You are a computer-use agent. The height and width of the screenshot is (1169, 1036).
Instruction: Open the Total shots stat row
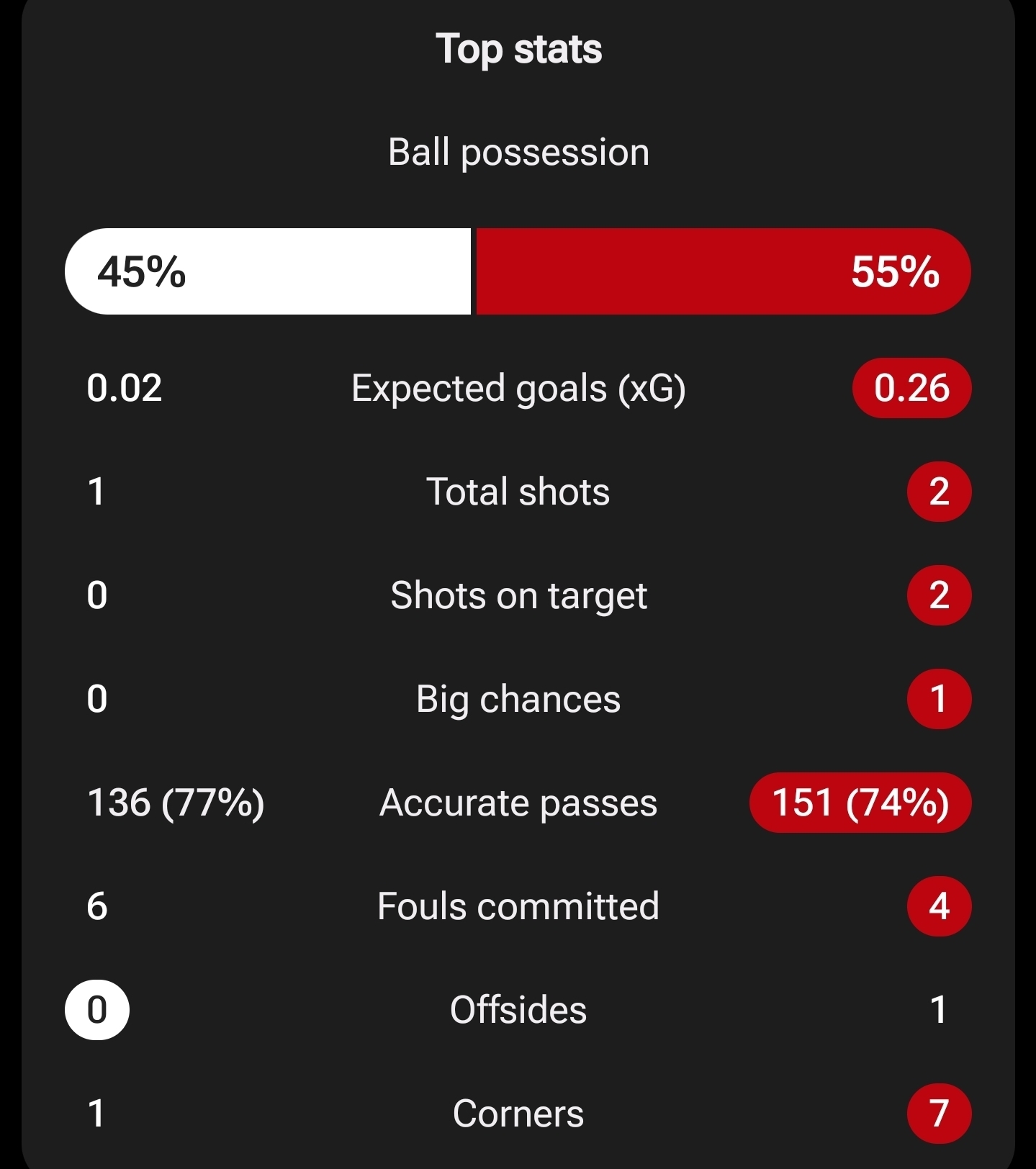[518, 492]
